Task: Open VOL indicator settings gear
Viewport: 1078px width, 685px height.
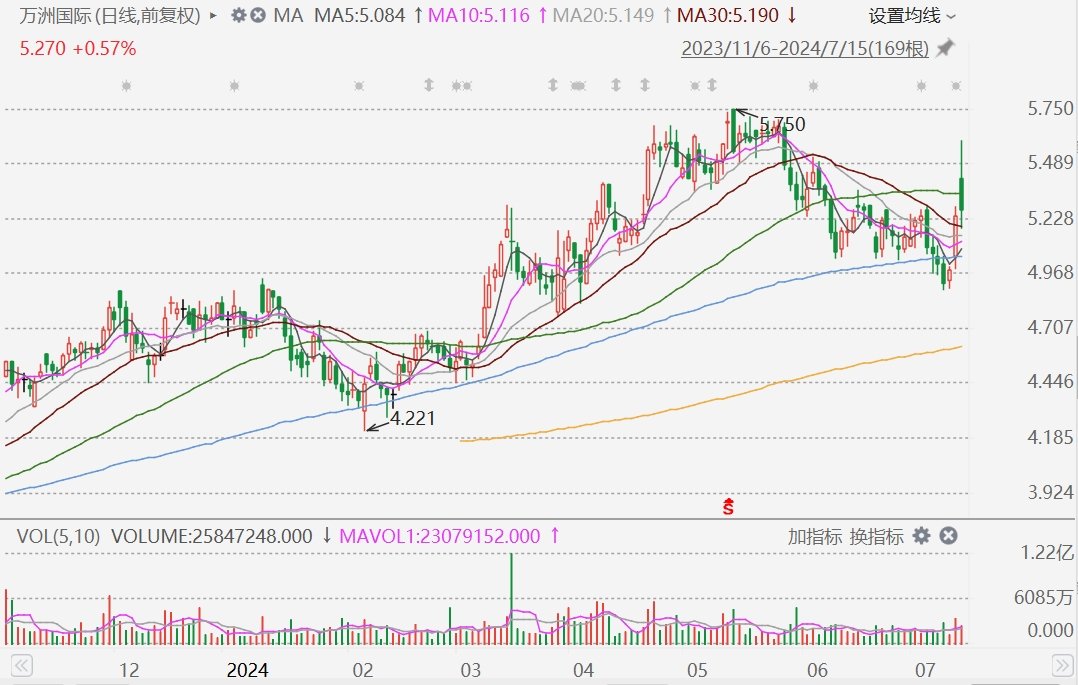Action: (921, 536)
